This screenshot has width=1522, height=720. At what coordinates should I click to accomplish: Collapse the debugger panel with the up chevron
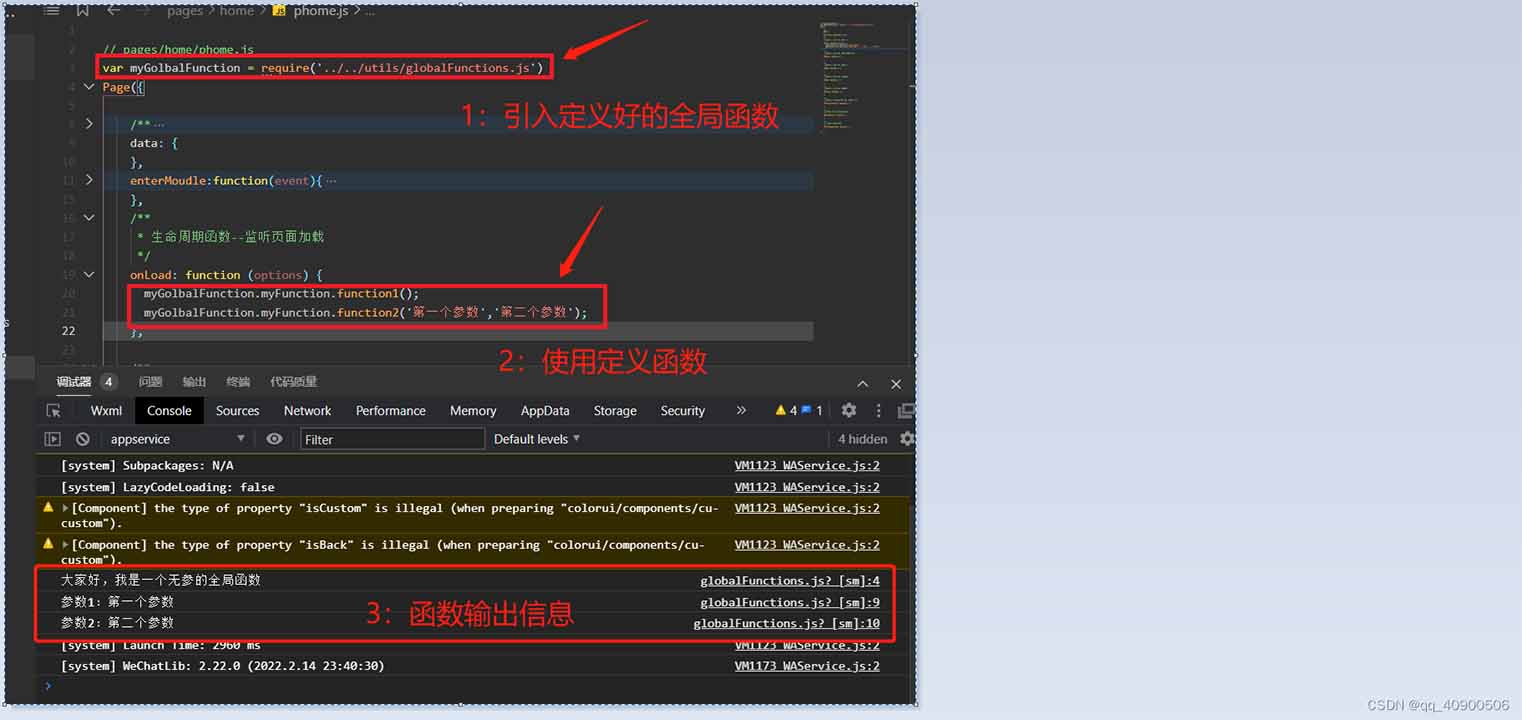click(863, 384)
